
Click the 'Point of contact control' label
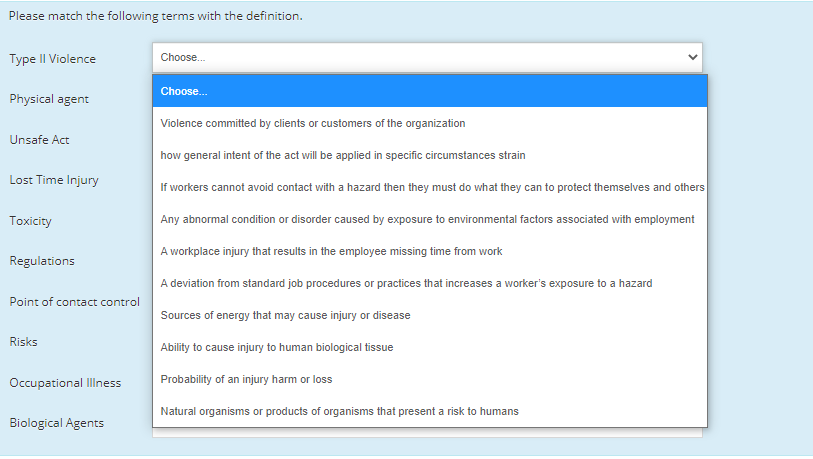(74, 302)
